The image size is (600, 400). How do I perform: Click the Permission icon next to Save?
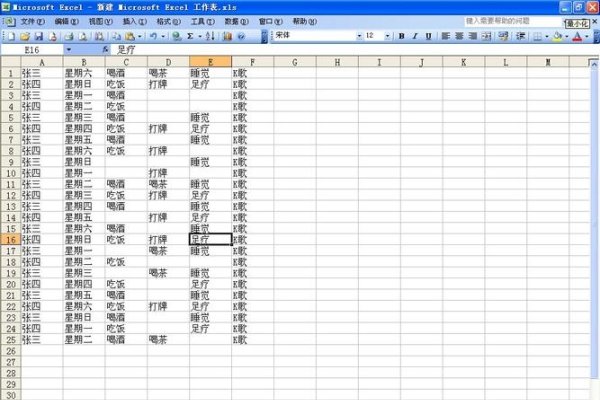pos(53,36)
